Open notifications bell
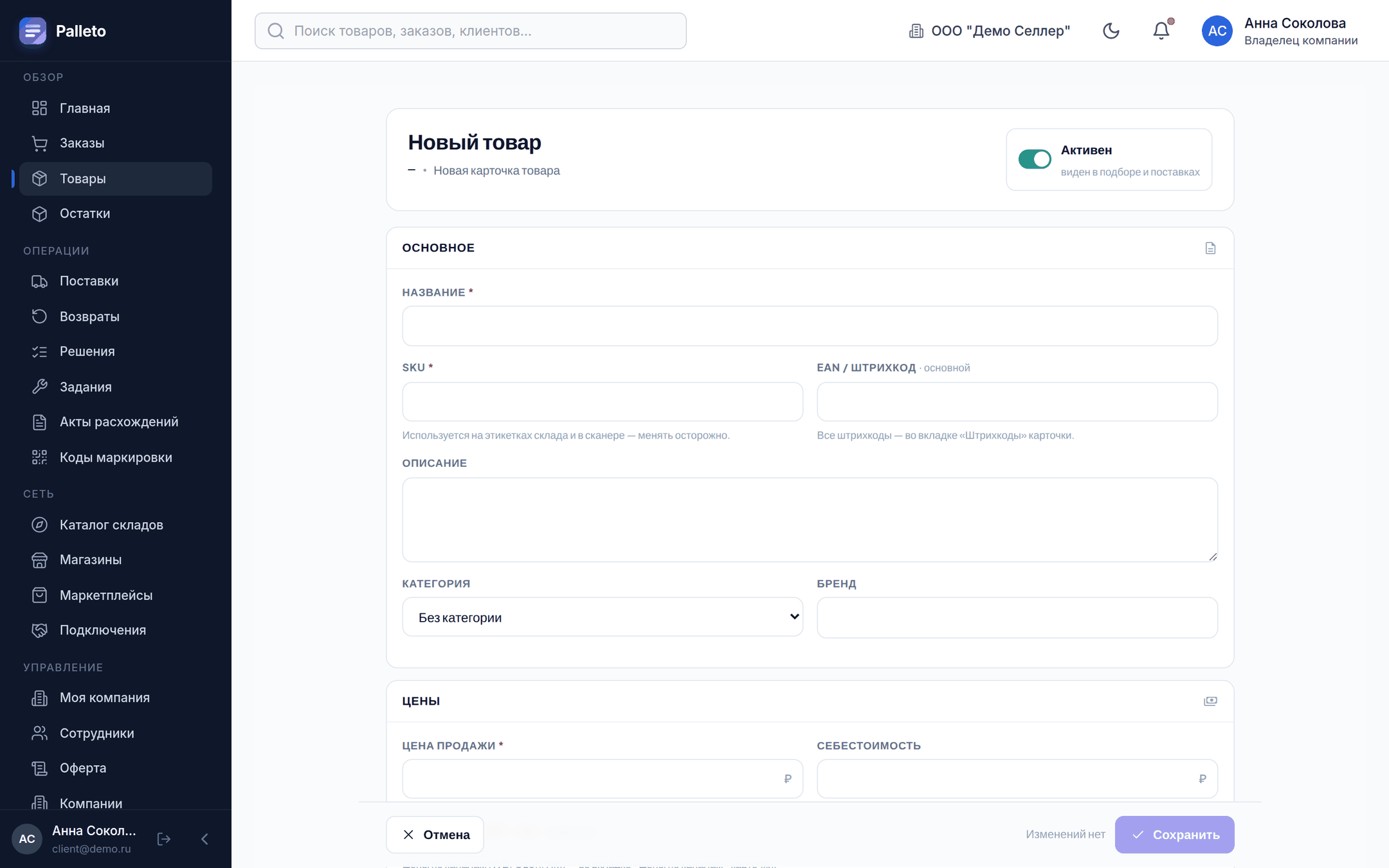The height and width of the screenshot is (868, 1389). [x=1161, y=31]
